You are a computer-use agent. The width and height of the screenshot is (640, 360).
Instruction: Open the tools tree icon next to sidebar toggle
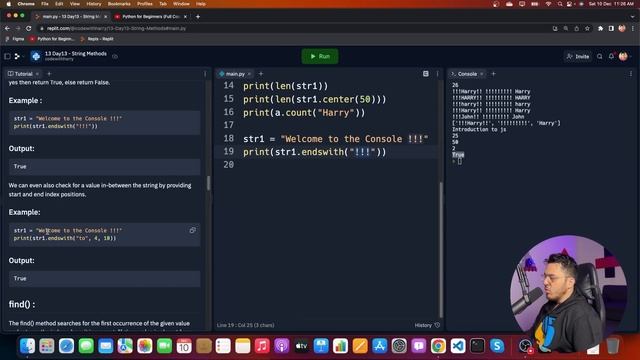17,56
